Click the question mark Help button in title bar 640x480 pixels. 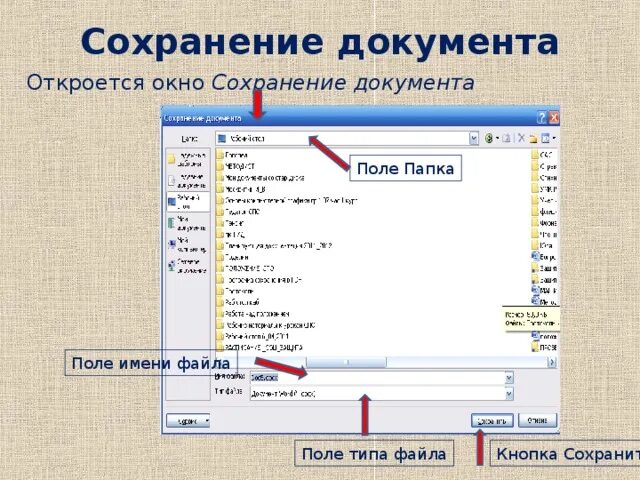click(541, 118)
